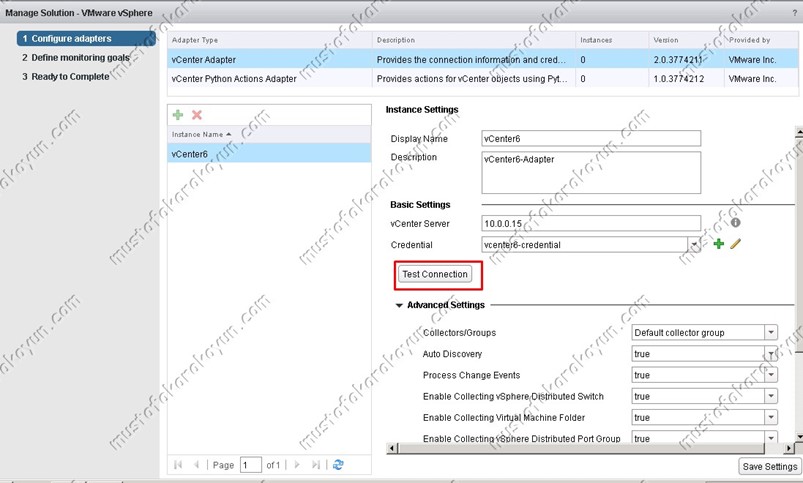Open Enable Collecting Virtual Machine Folder dropdown
803x483 pixels.
click(x=771, y=417)
